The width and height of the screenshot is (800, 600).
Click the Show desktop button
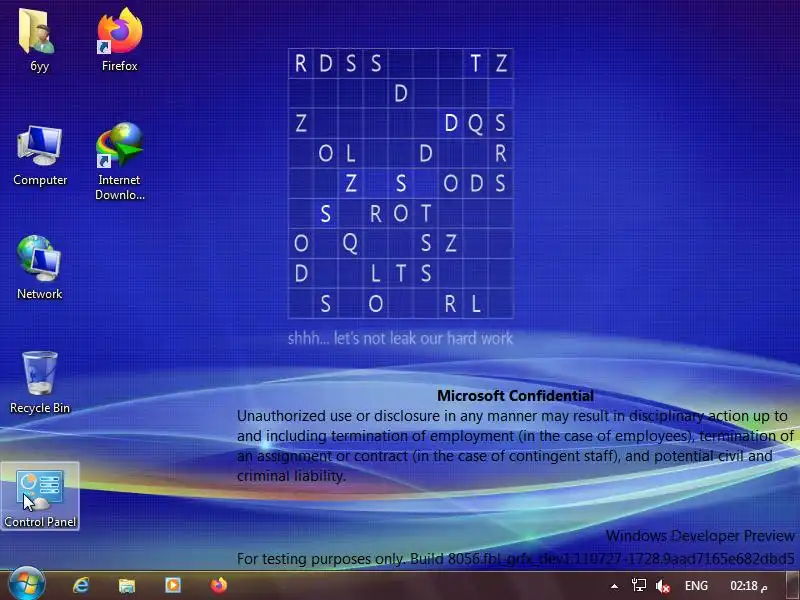tap(792, 586)
